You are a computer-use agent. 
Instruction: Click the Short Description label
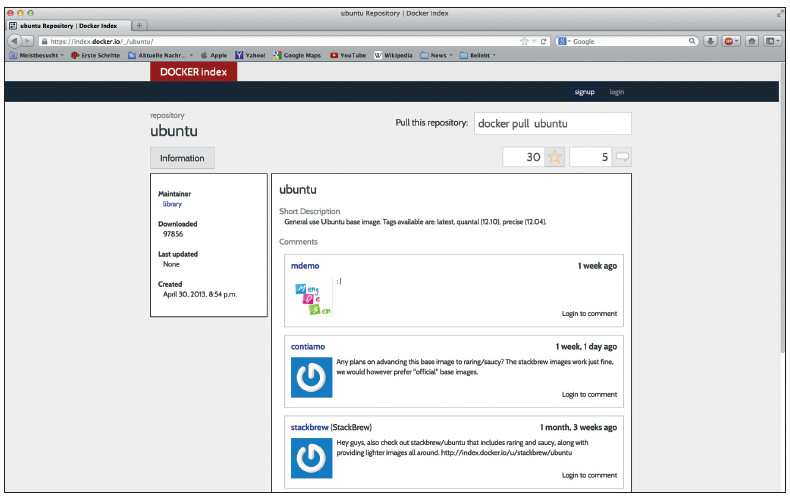309,211
